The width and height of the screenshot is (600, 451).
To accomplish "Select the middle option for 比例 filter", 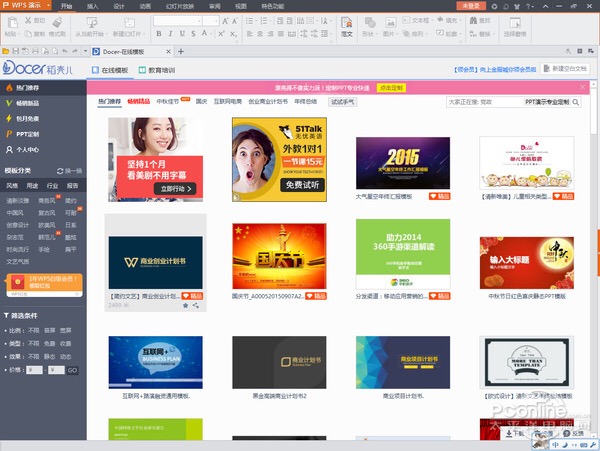I will (49, 330).
